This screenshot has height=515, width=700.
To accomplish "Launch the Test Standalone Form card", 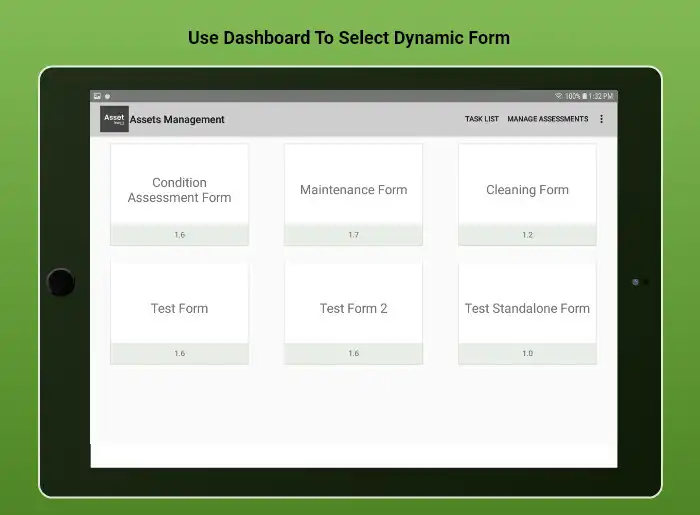I will [527, 308].
